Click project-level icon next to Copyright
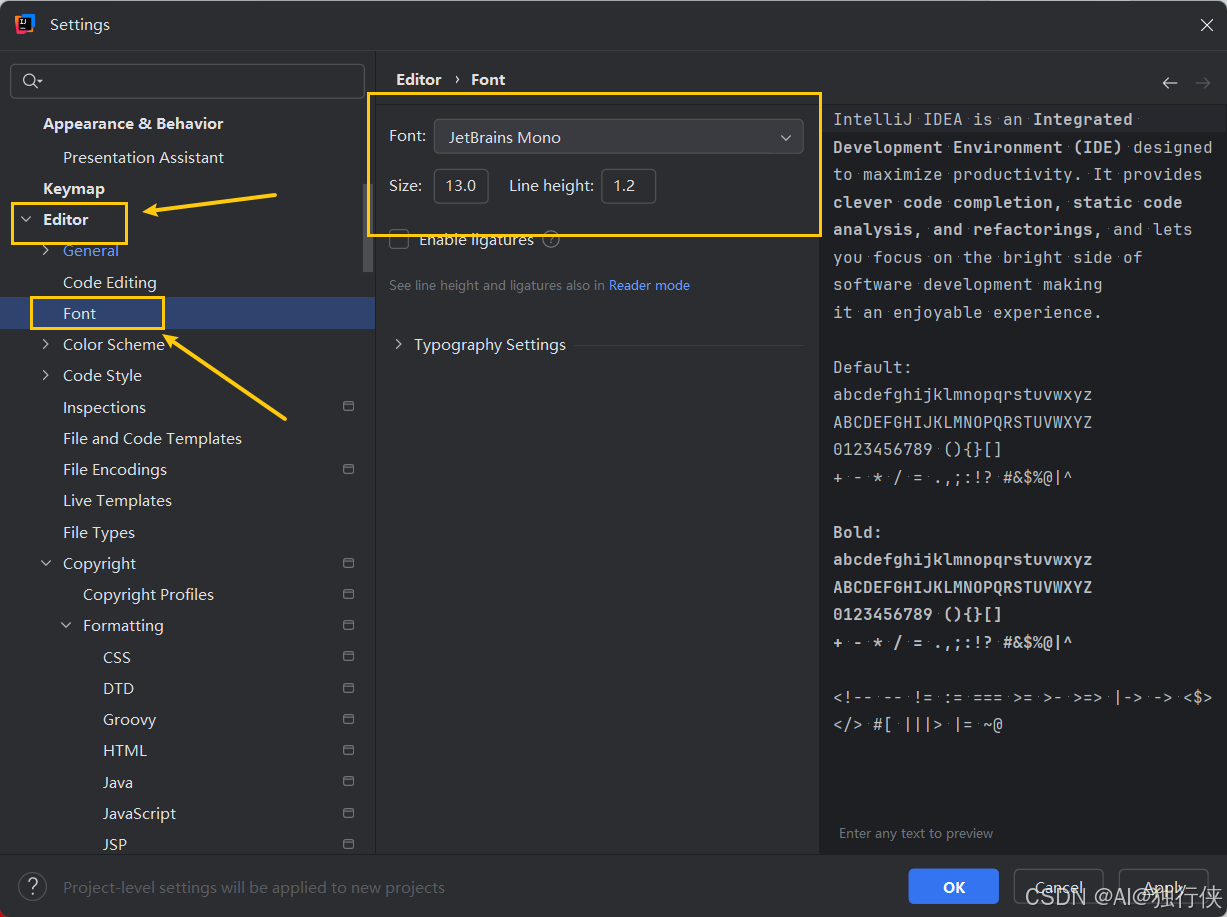Viewport: 1227px width, 917px height. point(349,563)
